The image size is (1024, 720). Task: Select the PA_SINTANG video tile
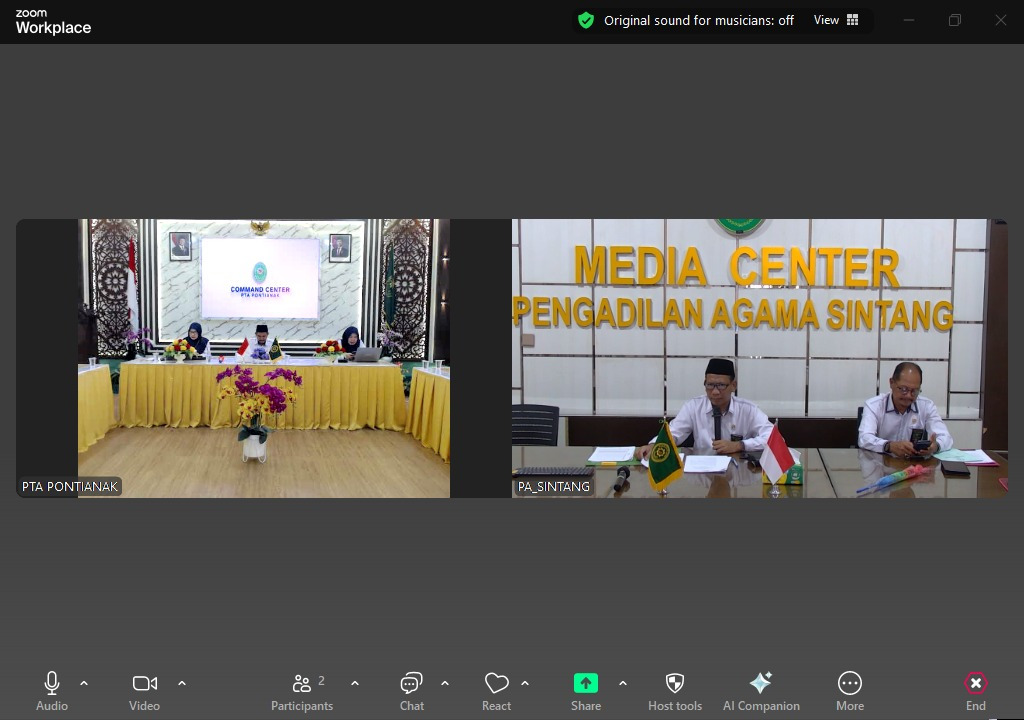pos(759,358)
